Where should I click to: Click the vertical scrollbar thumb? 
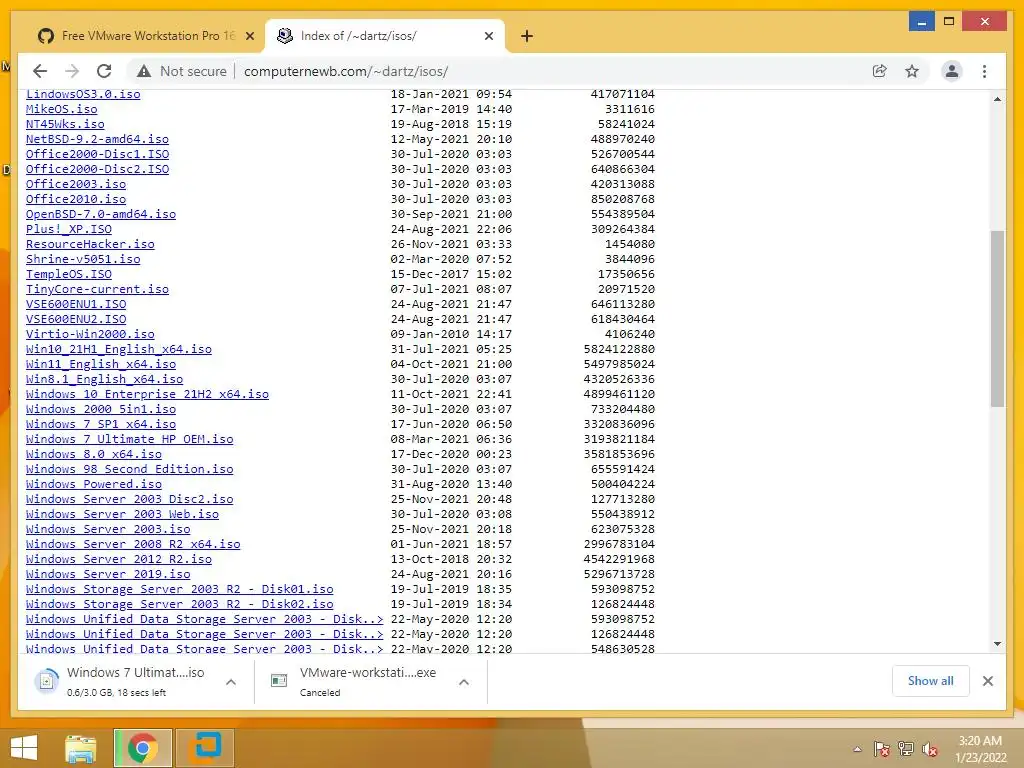tap(997, 319)
